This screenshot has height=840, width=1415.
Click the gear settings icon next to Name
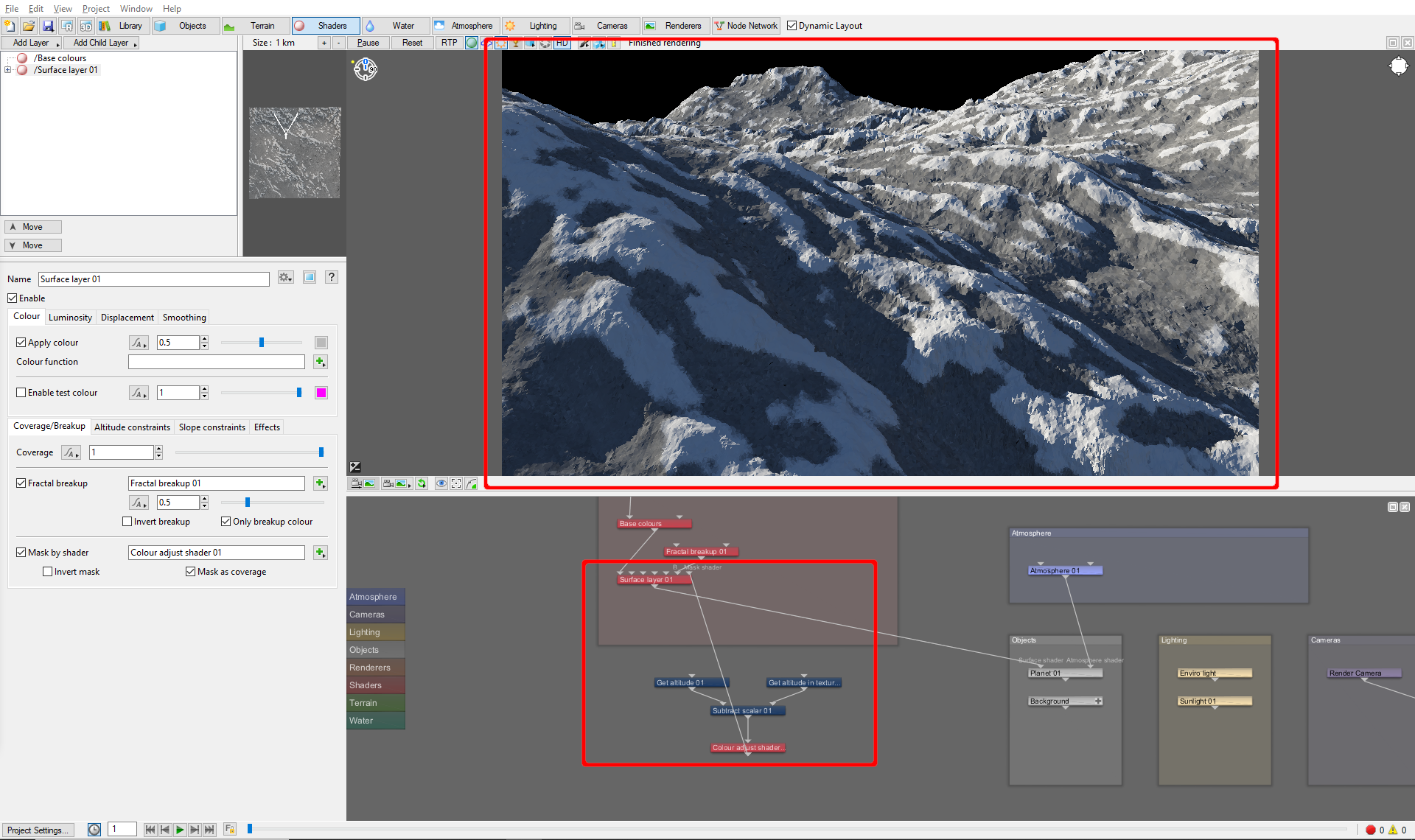[286, 278]
